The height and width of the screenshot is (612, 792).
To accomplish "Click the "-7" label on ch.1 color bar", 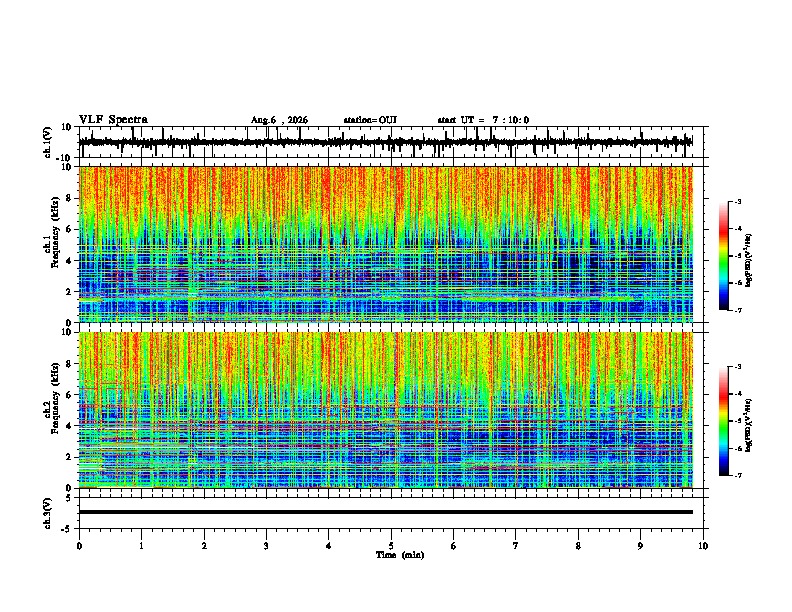I will (737, 310).
